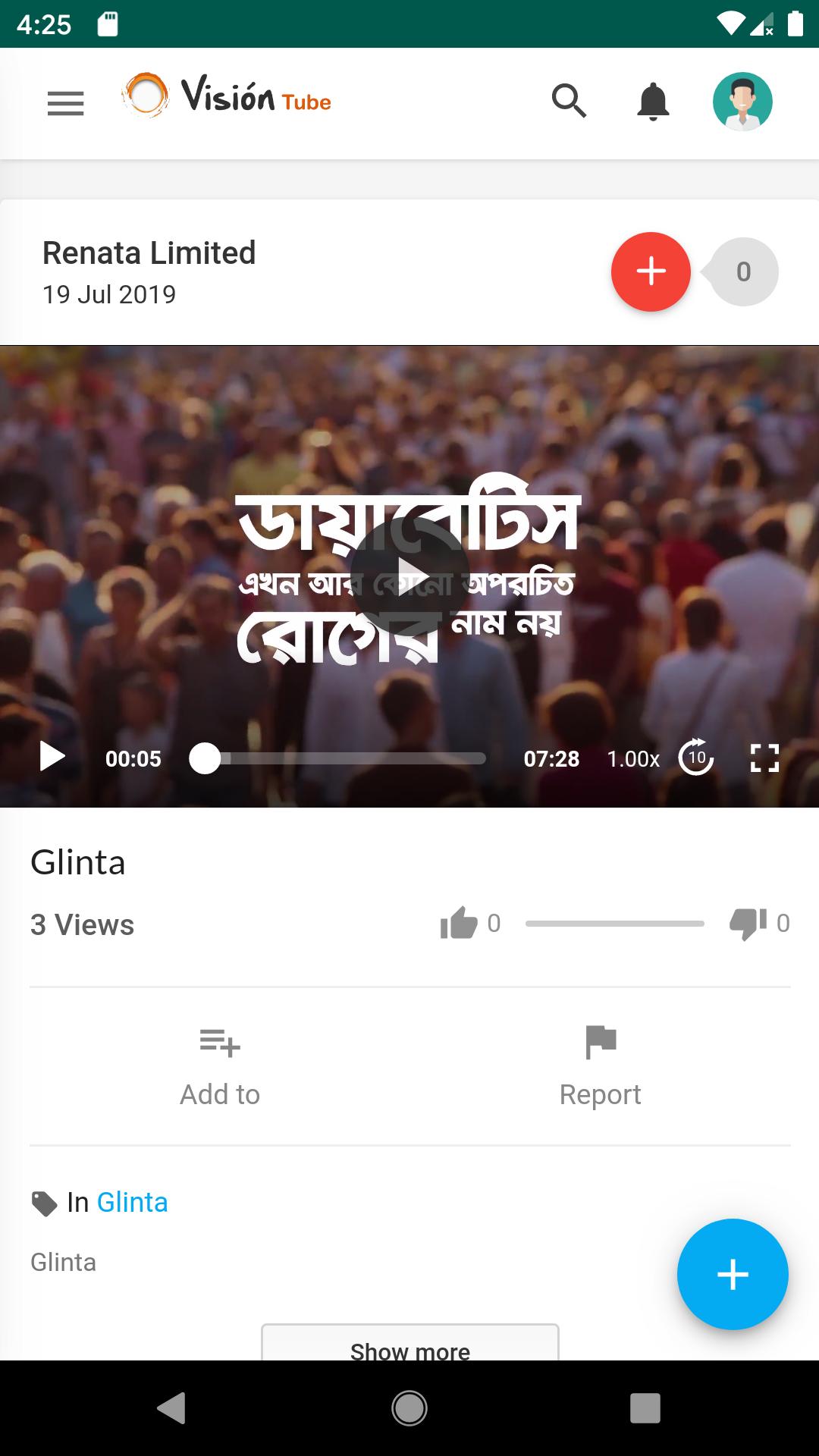This screenshot has width=819, height=1456.
Task: Skip forward 10 seconds
Action: (696, 757)
